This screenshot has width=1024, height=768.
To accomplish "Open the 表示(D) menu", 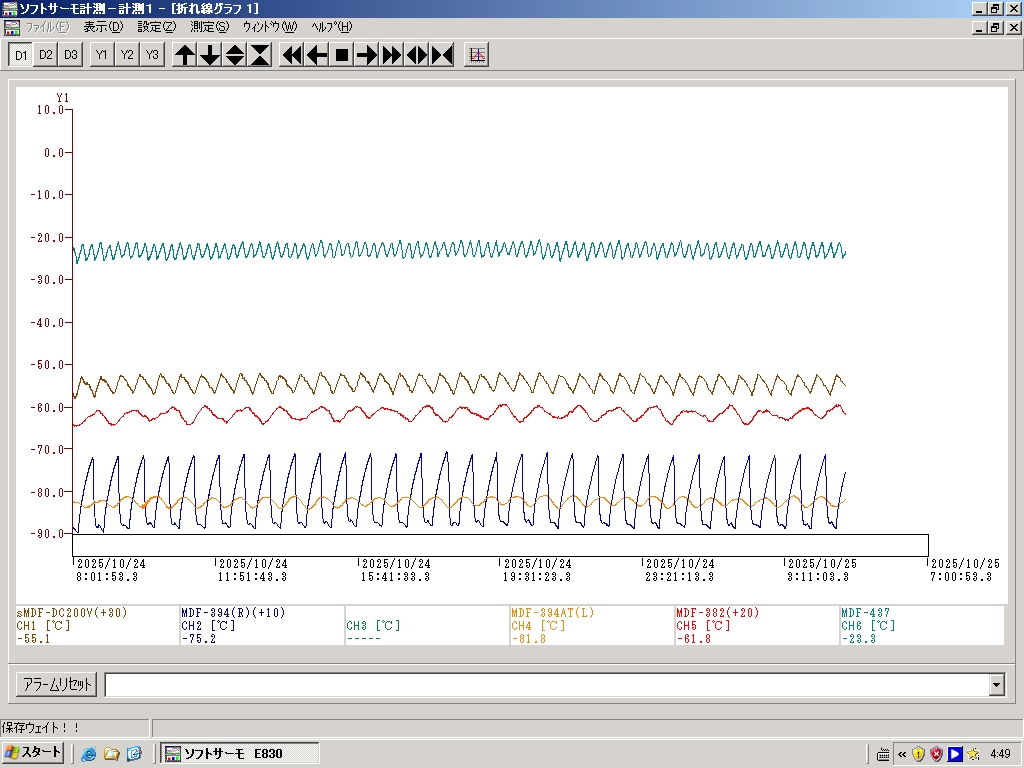I will [x=103, y=27].
